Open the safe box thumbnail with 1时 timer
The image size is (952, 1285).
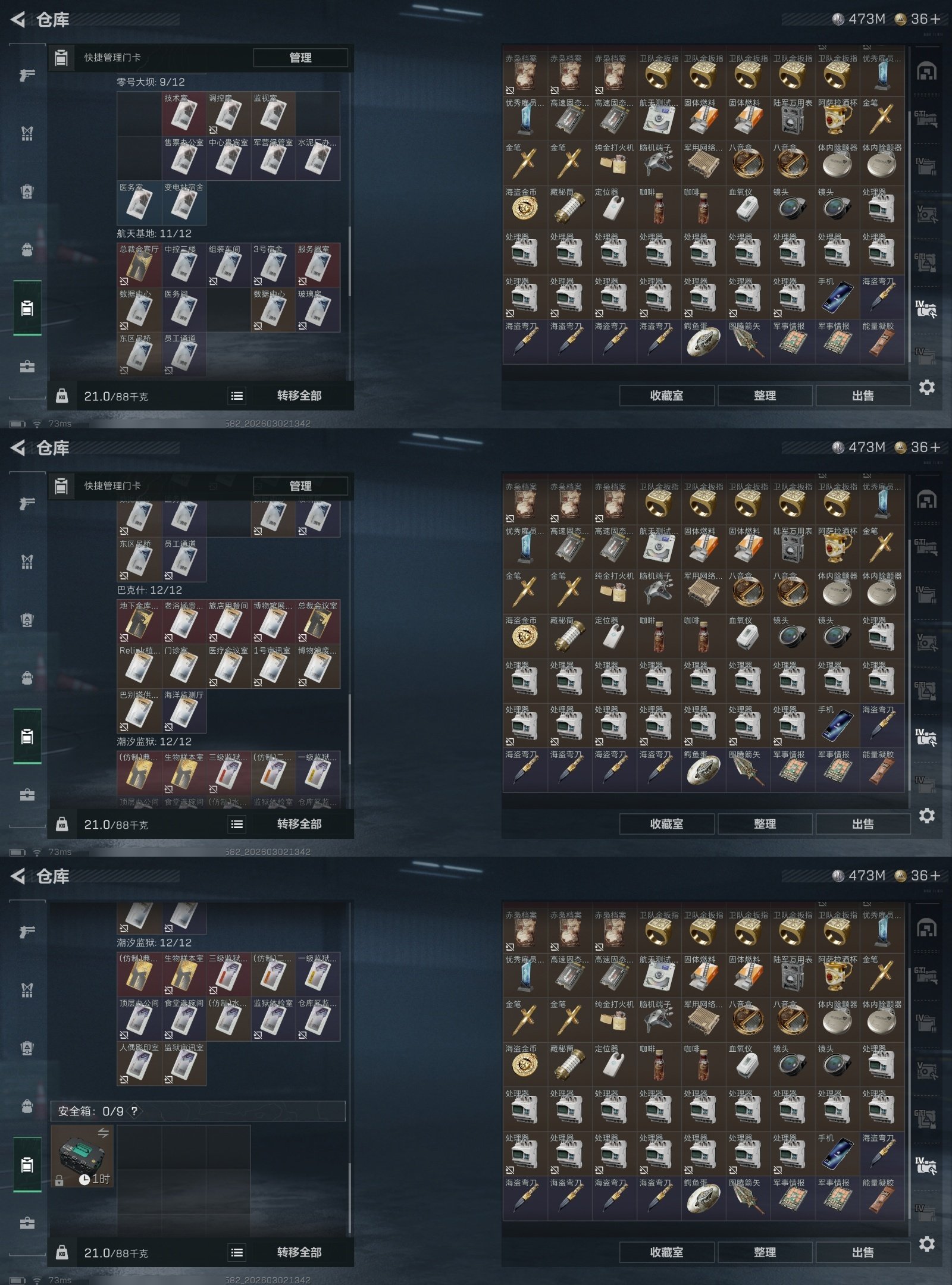click(83, 1156)
